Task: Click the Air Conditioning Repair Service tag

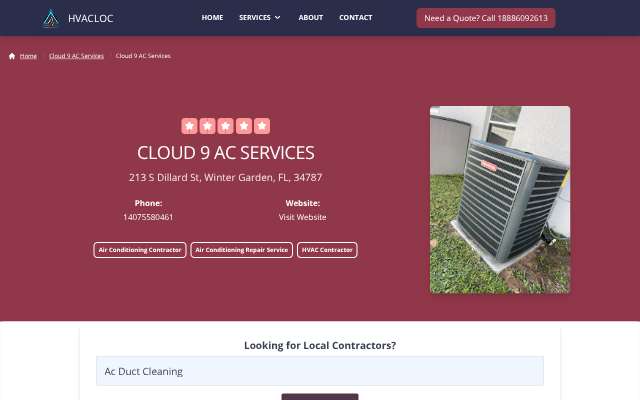Action: (x=242, y=250)
